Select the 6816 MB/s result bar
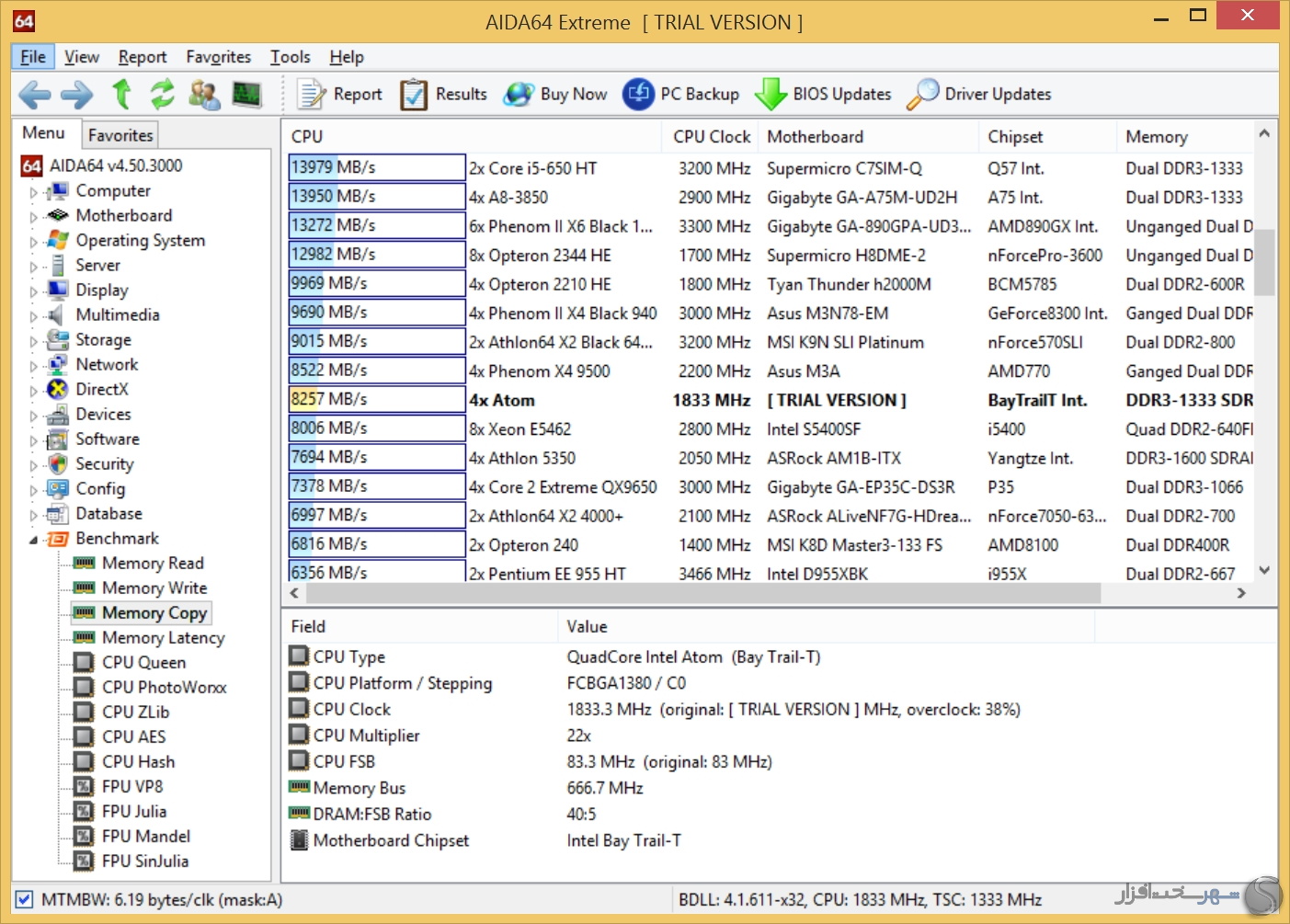1290x924 pixels. [x=377, y=544]
